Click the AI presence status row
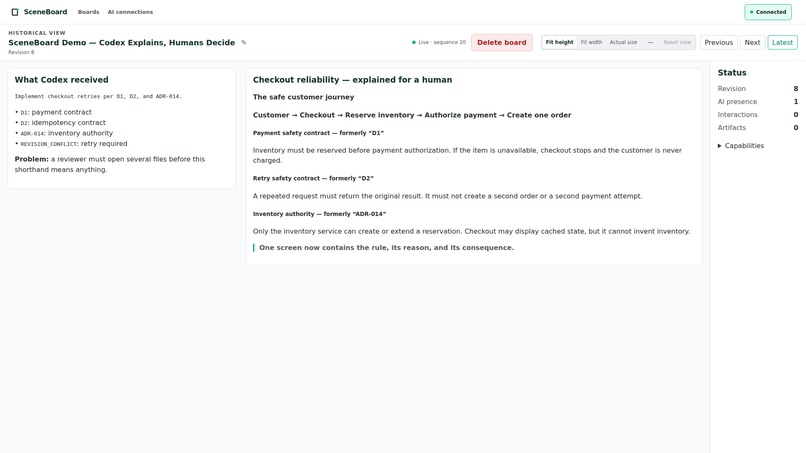The width and height of the screenshot is (806, 453). point(758,102)
